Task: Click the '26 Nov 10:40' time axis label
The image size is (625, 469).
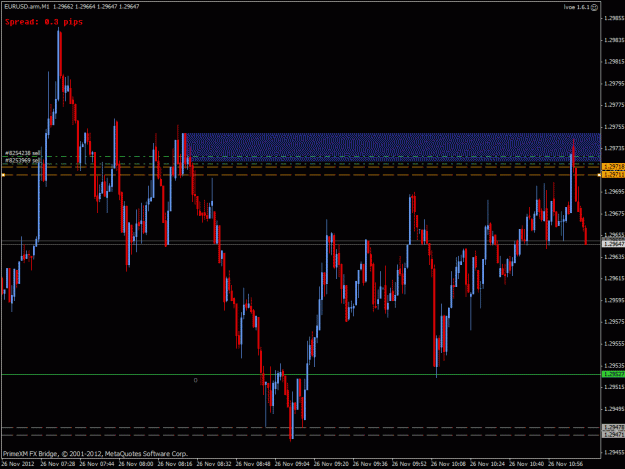Action: coord(526,464)
